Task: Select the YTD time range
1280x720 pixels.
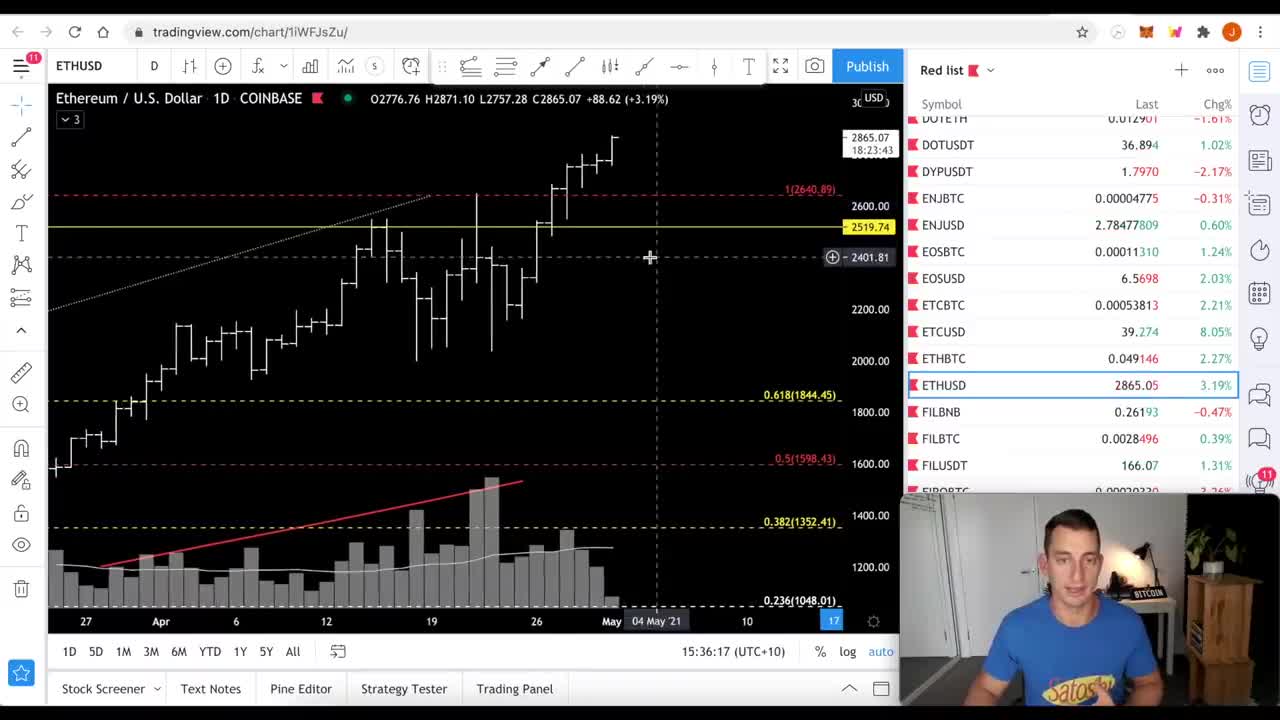Action: pyautogui.click(x=210, y=652)
